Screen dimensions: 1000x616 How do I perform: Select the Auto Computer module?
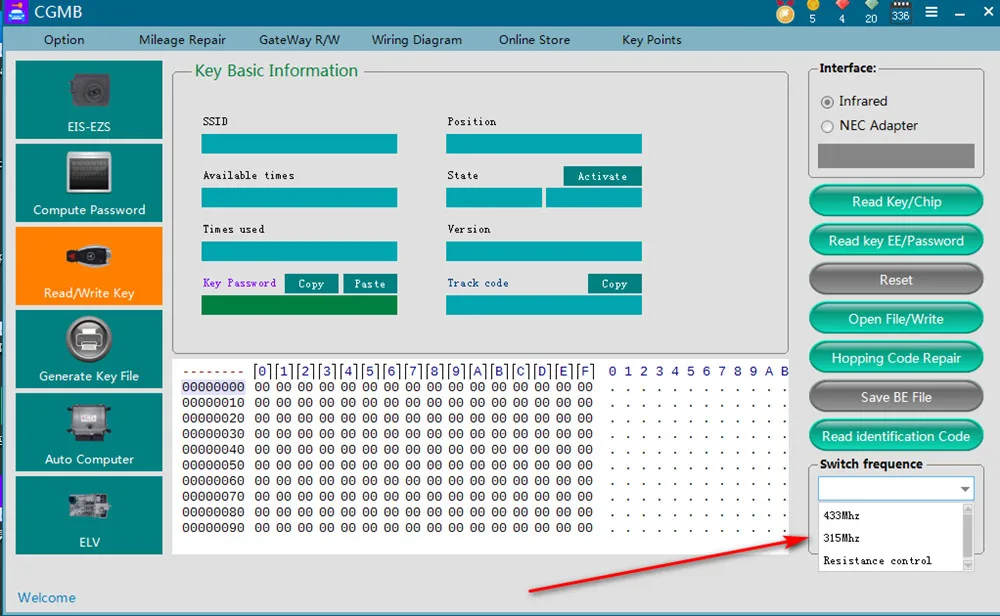(89, 432)
